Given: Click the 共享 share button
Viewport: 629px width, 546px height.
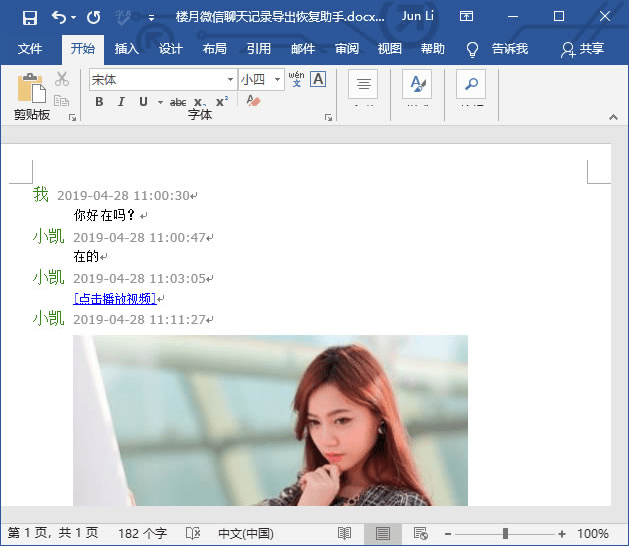Looking at the screenshot, I should pyautogui.click(x=583, y=49).
